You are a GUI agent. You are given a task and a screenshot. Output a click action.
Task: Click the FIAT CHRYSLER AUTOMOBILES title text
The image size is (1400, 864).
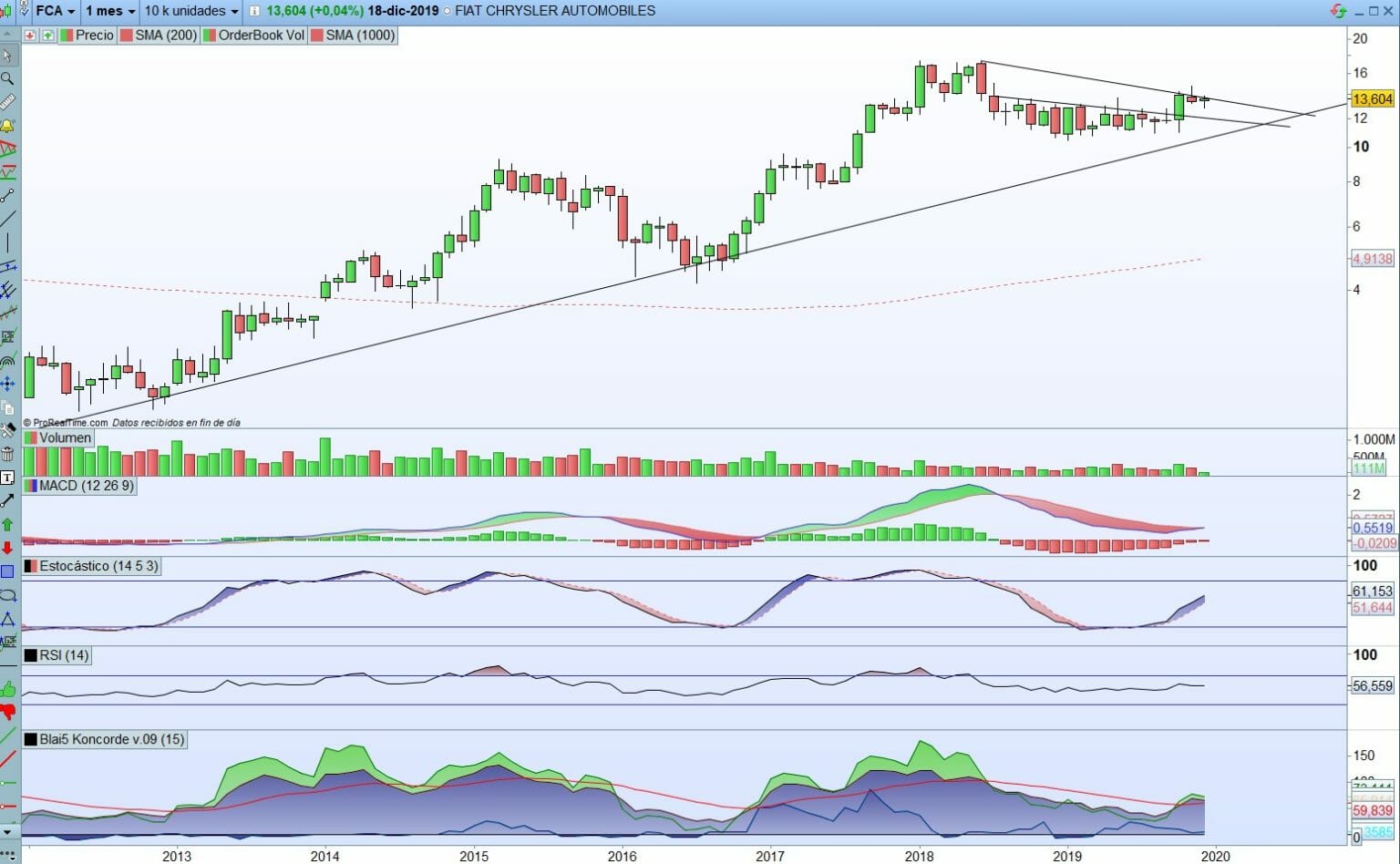point(554,11)
